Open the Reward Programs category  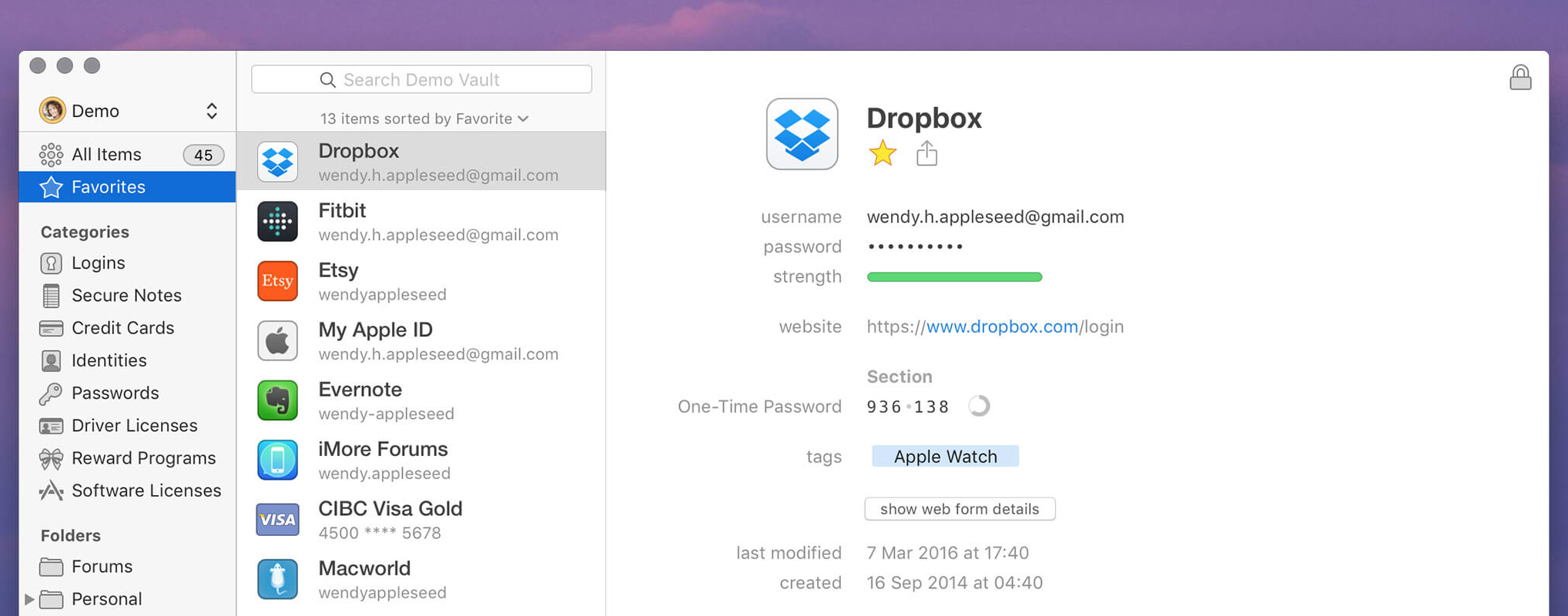pos(143,458)
